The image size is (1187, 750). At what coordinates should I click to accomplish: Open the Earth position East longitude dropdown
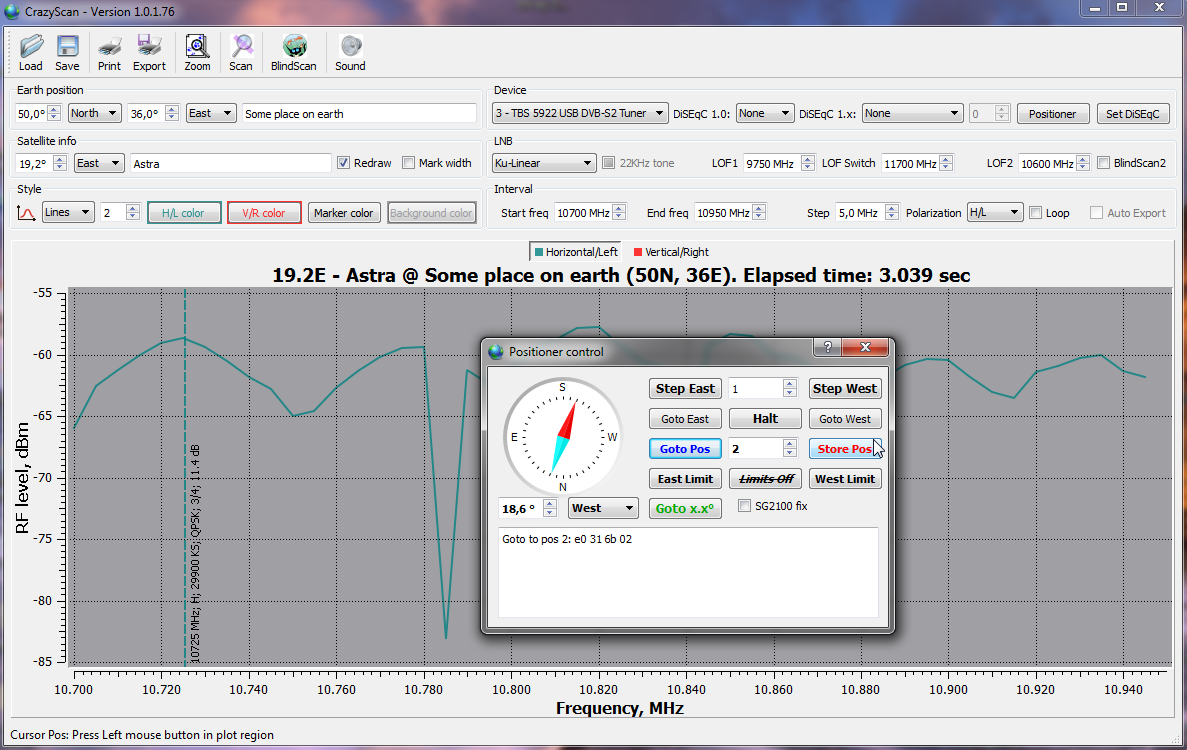click(x=211, y=114)
